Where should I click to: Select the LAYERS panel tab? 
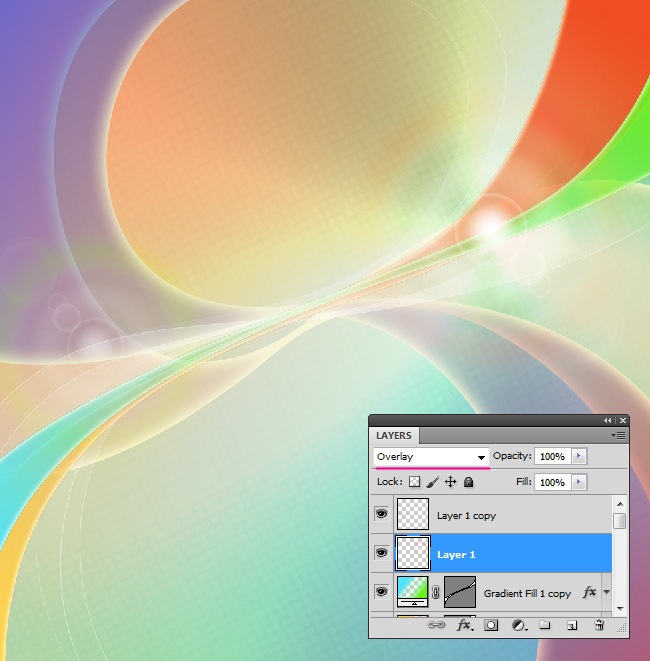tap(394, 436)
